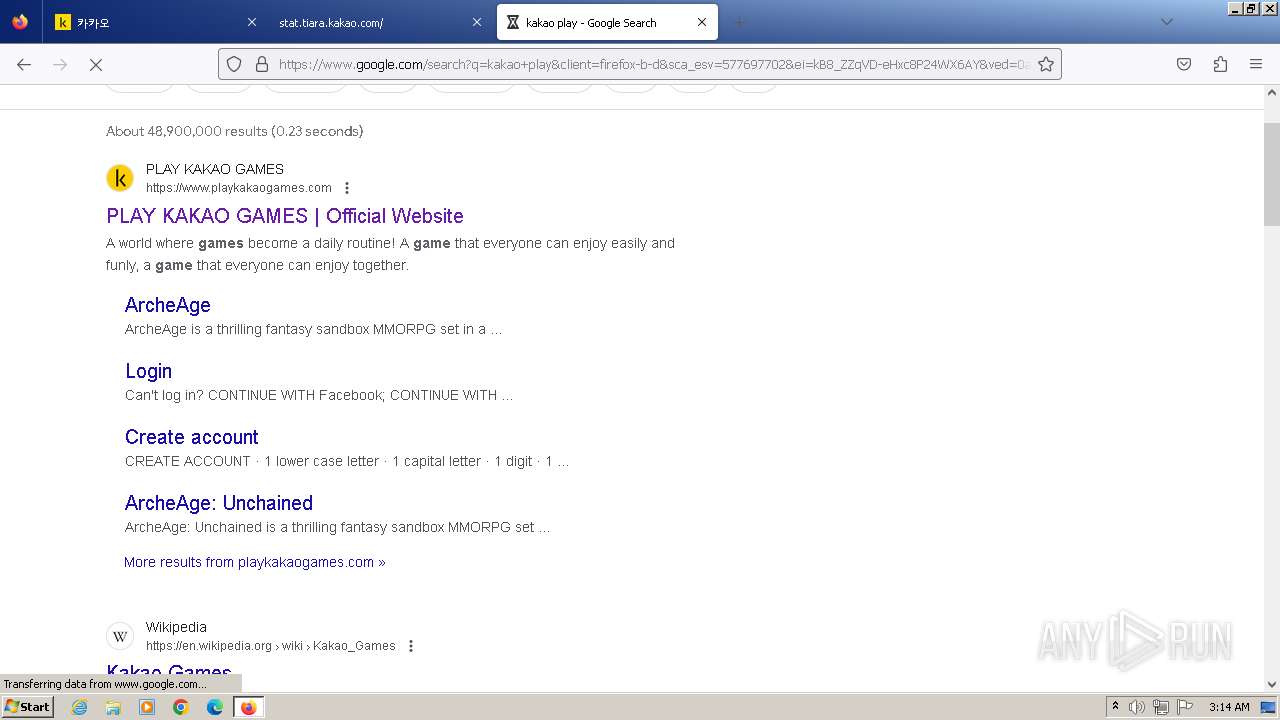
Task: Open the Firefox application menu
Action: click(x=1256, y=64)
